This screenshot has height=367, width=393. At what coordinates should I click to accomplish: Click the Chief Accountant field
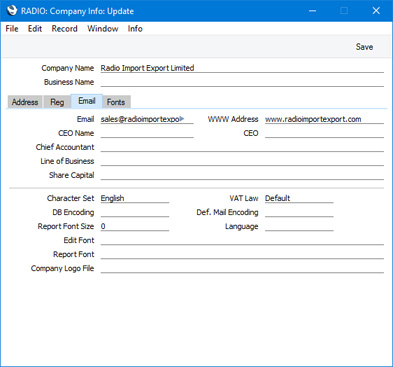[242, 147]
